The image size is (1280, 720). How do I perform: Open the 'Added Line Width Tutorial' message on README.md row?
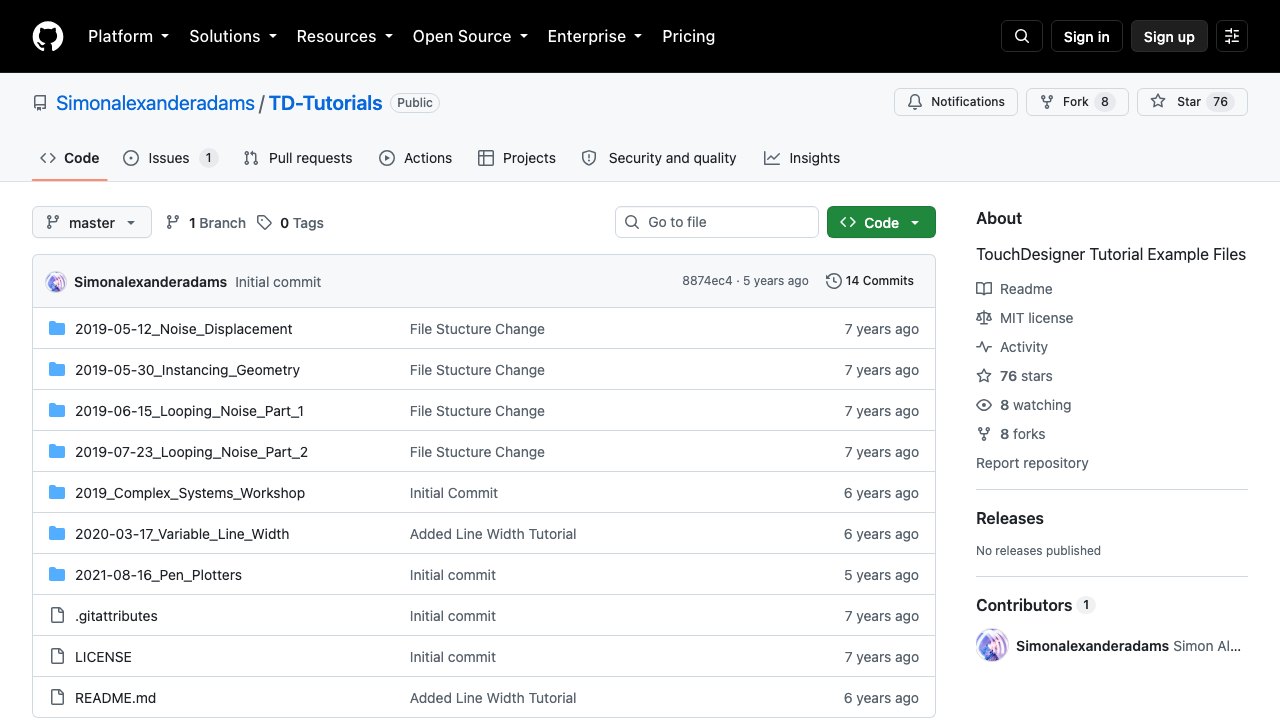493,698
